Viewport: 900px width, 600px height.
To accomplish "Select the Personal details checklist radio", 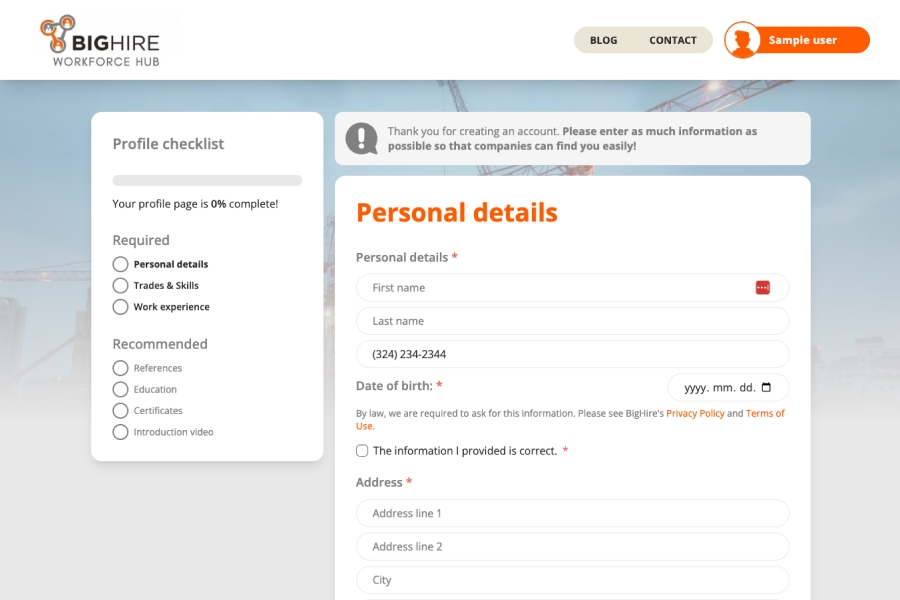I will coord(120,264).
